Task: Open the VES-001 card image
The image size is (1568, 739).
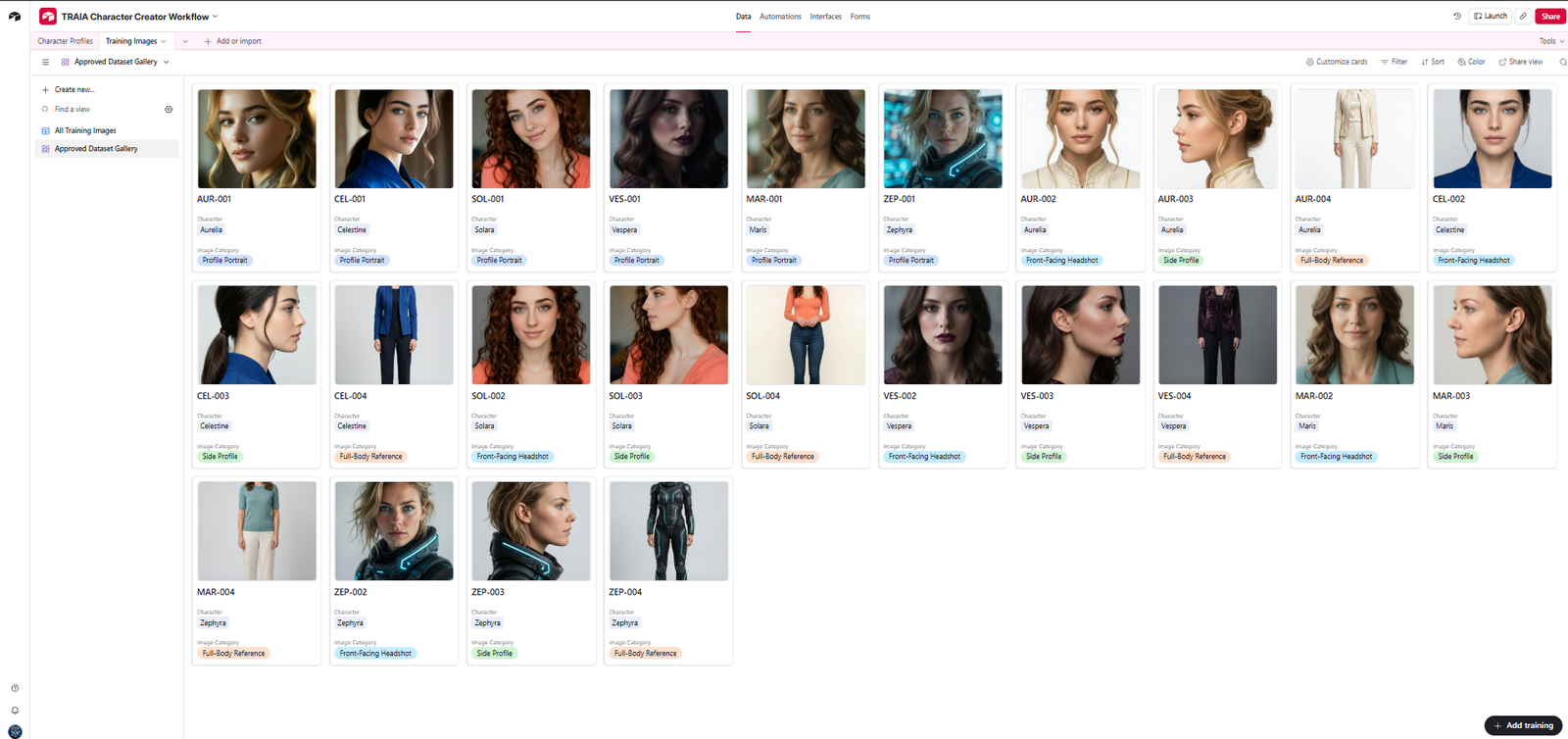Action: click(668, 139)
